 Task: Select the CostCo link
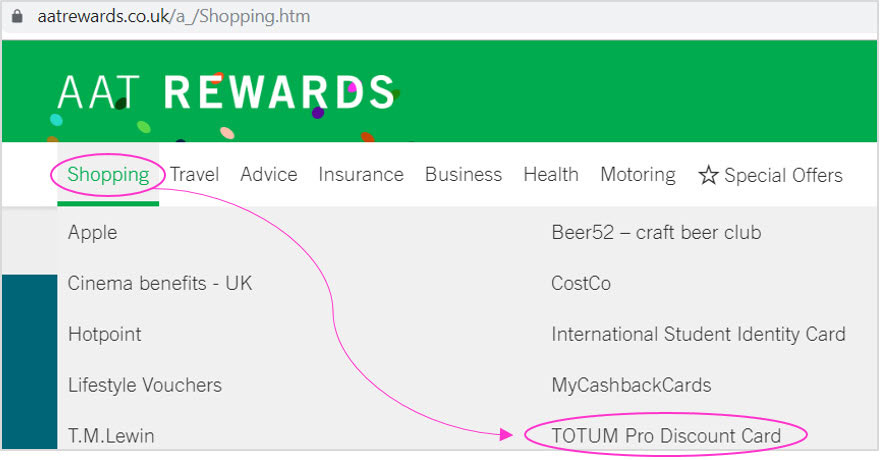(x=581, y=283)
